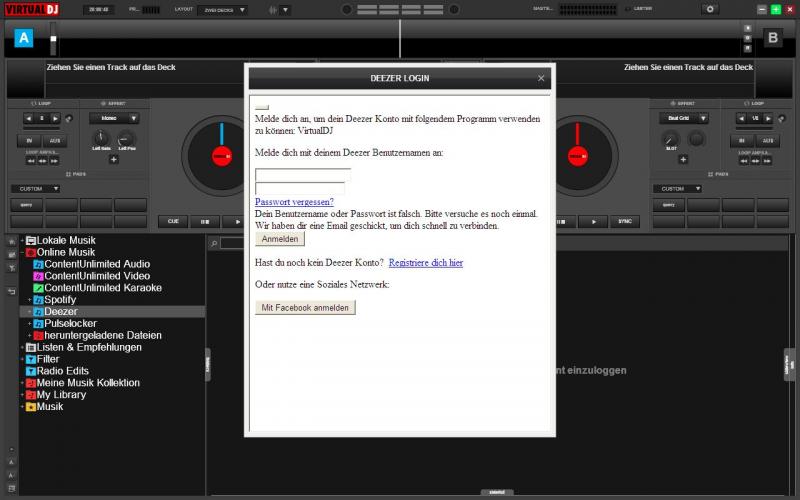Image resolution: width=800 pixels, height=500 pixels.
Task: Click the sideview handle on right edge
Action: [x=789, y=364]
